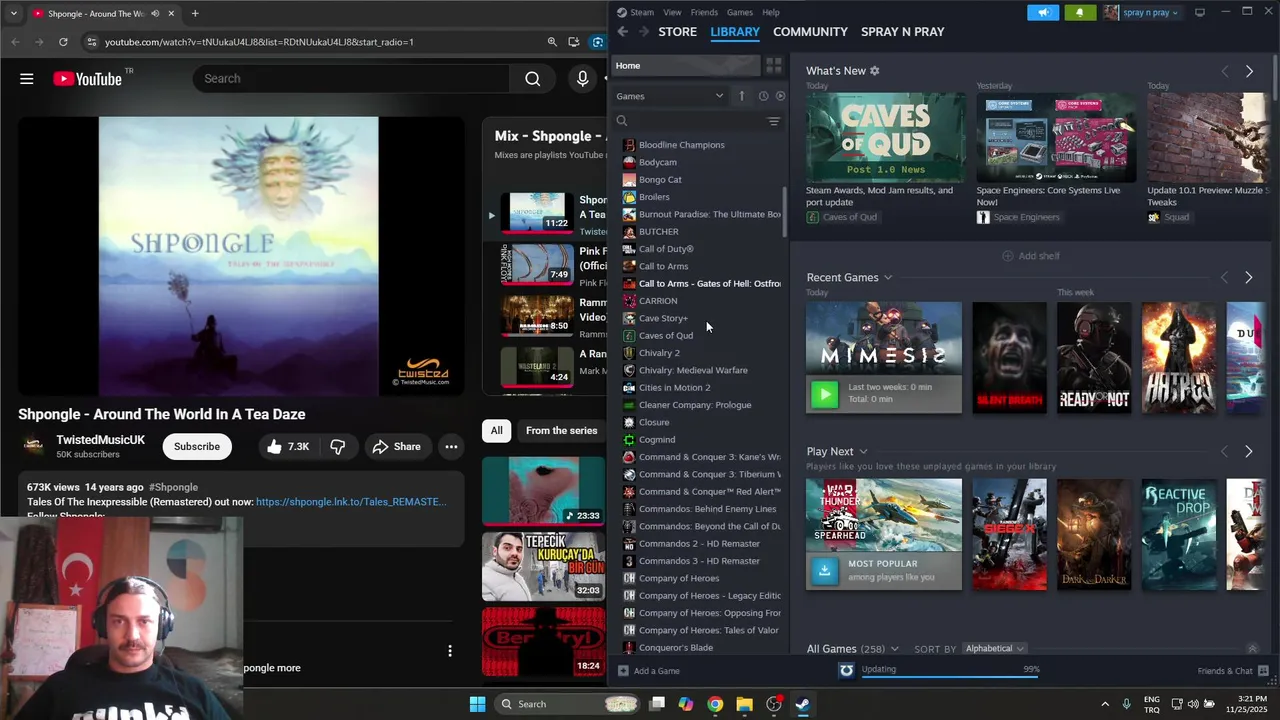This screenshot has height=720, width=1280.
Task: Play MIMESIS with green play button
Action: click(824, 394)
